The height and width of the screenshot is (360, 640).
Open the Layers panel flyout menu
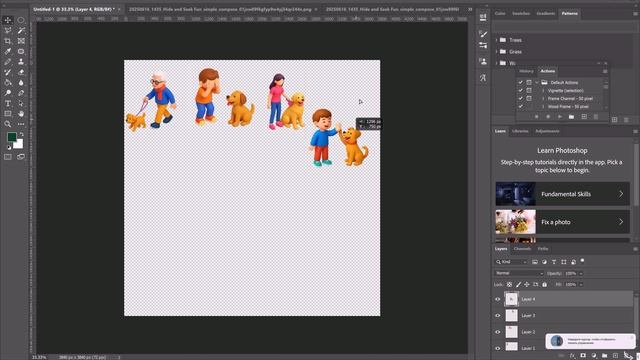tap(636, 249)
